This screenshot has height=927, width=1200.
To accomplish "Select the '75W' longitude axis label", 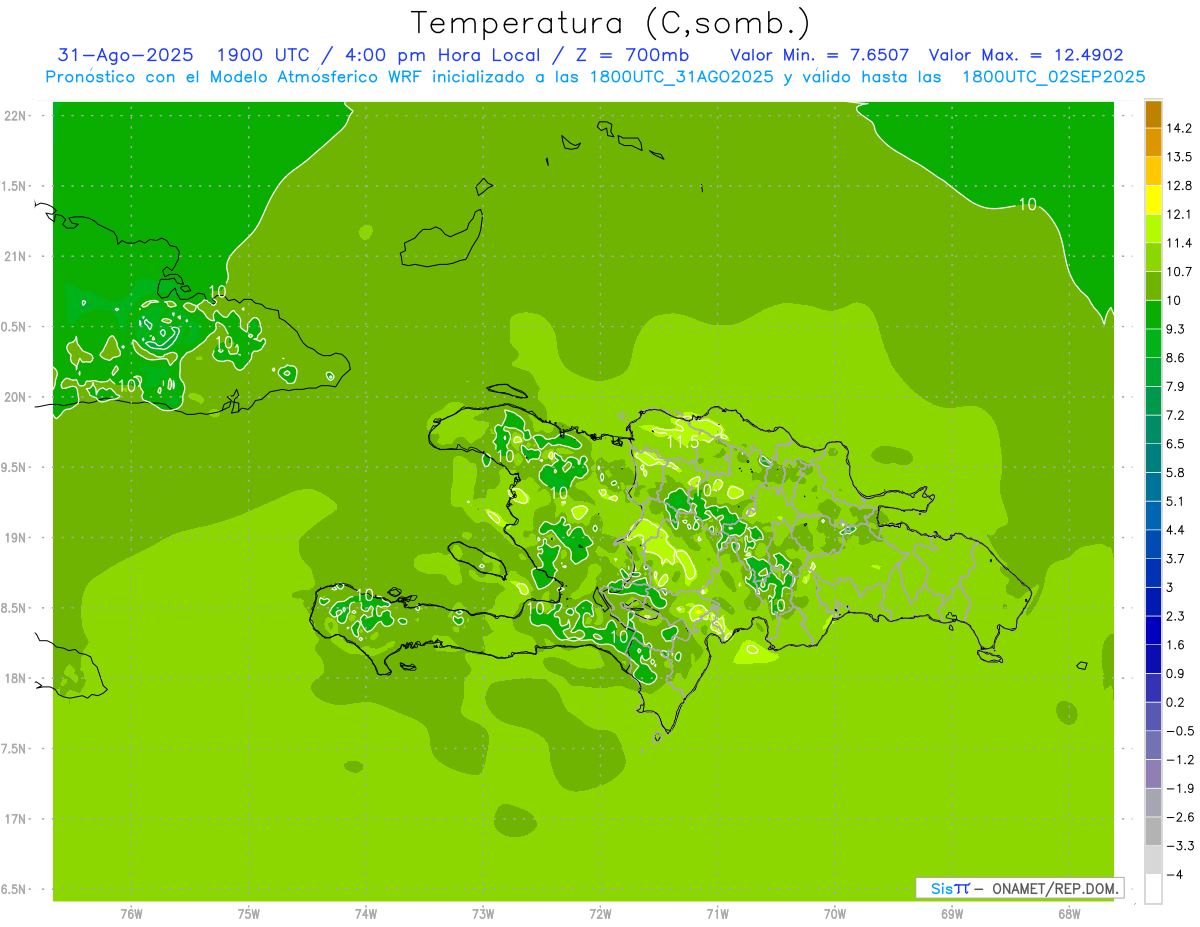I will 249,914.
